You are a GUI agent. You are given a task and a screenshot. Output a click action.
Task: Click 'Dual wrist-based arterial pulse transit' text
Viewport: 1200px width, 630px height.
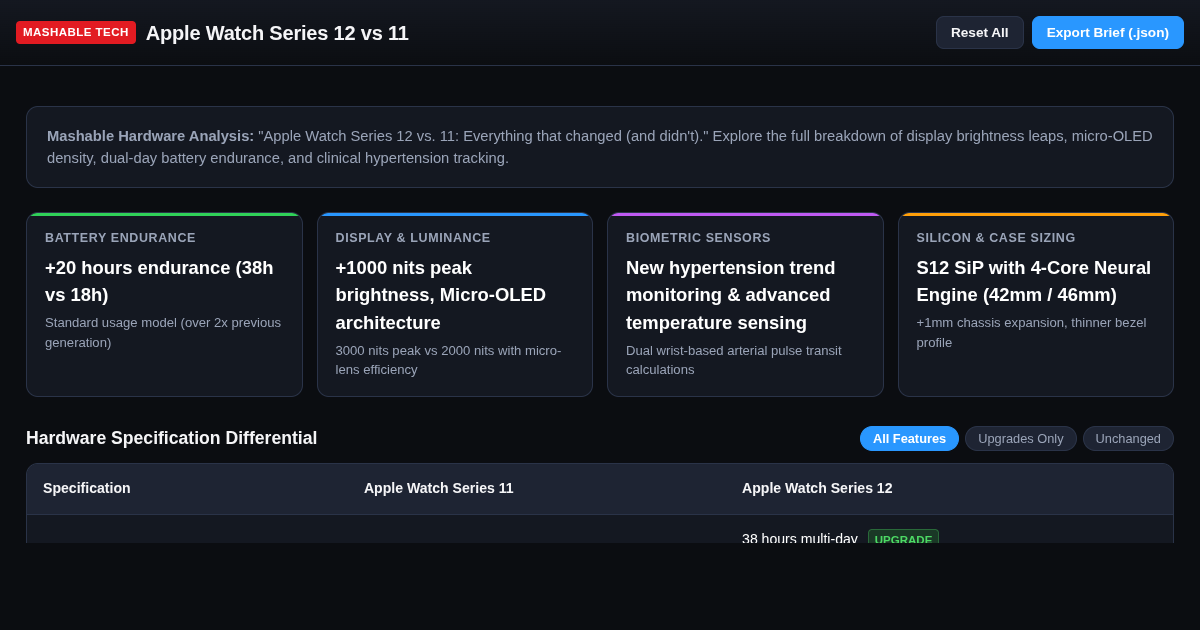point(734,360)
